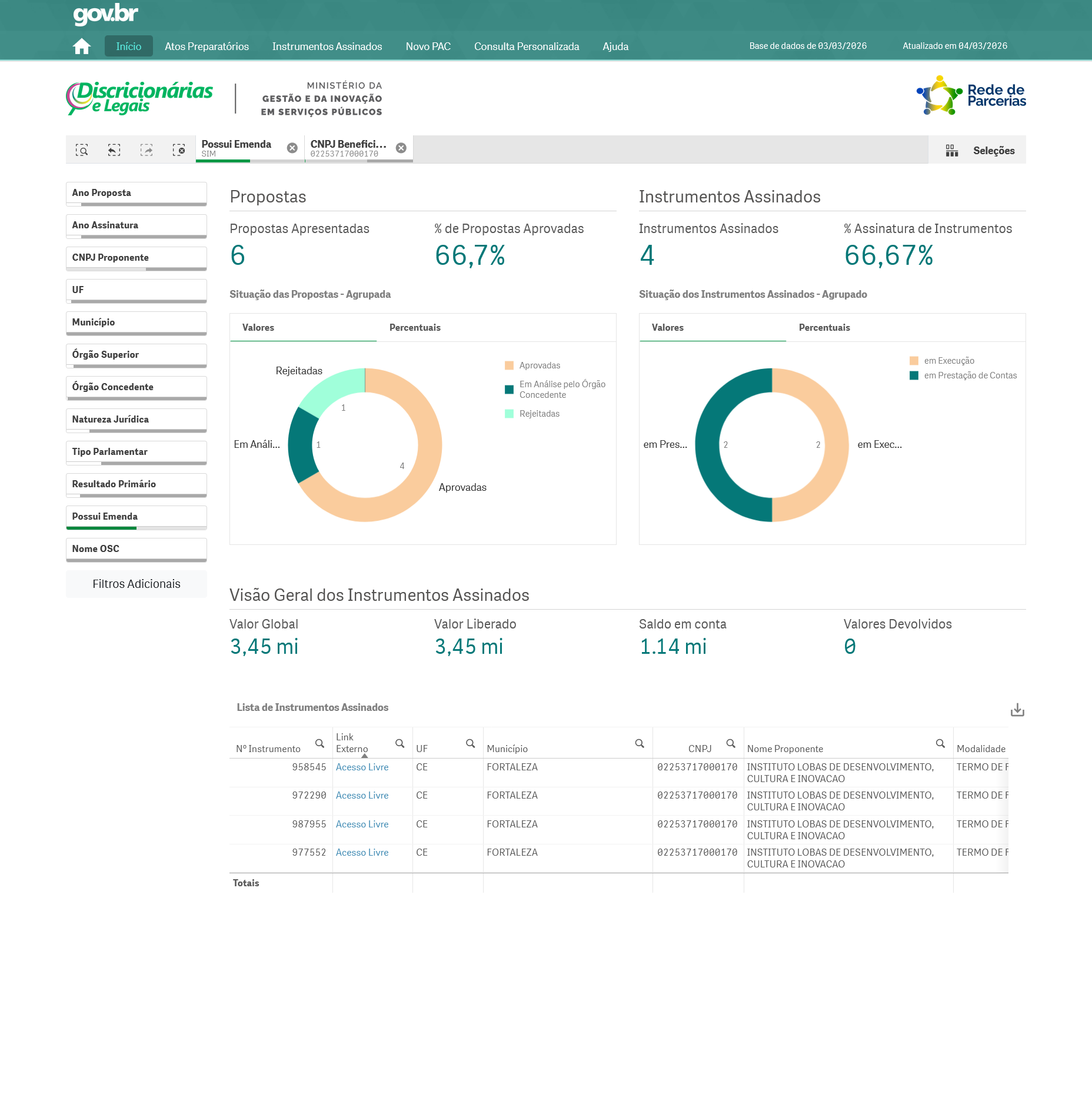The image size is (1092, 1104).
Task: Click the home icon in navigation bar
Action: click(82, 46)
